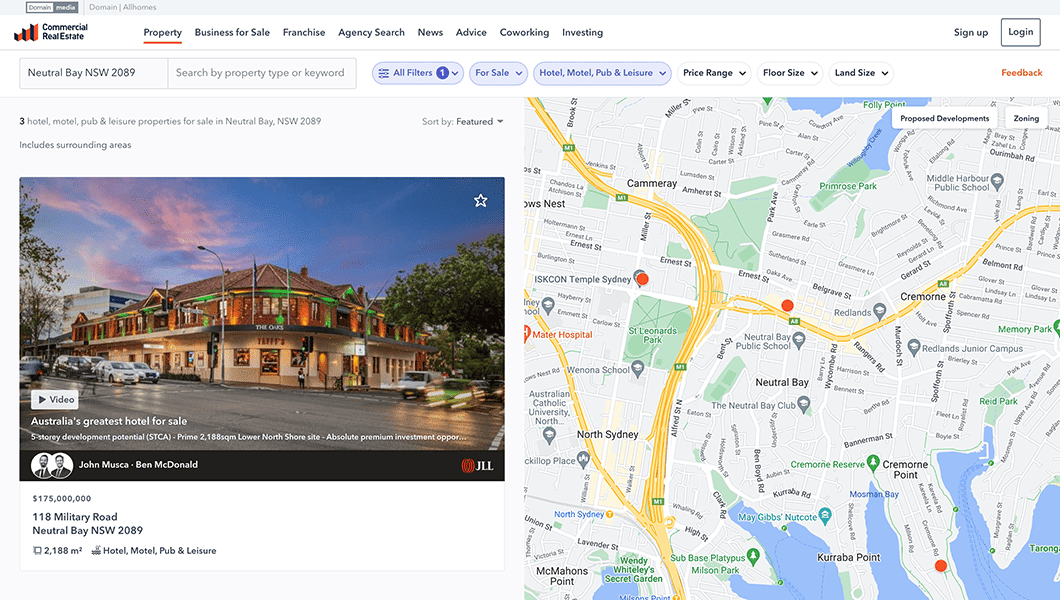The image size is (1060, 600).
Task: Click the $175,000,000 price text
Action: pyautogui.click(x=62, y=499)
